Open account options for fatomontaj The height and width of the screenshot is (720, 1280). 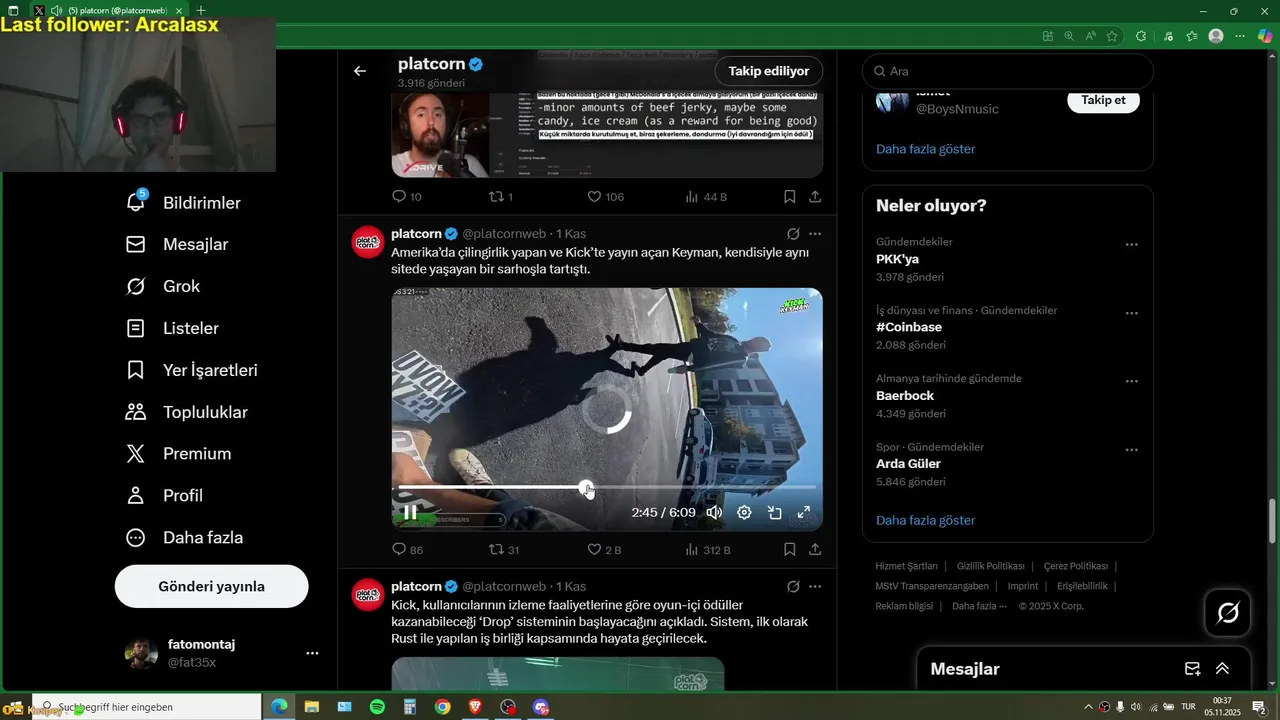coord(312,653)
